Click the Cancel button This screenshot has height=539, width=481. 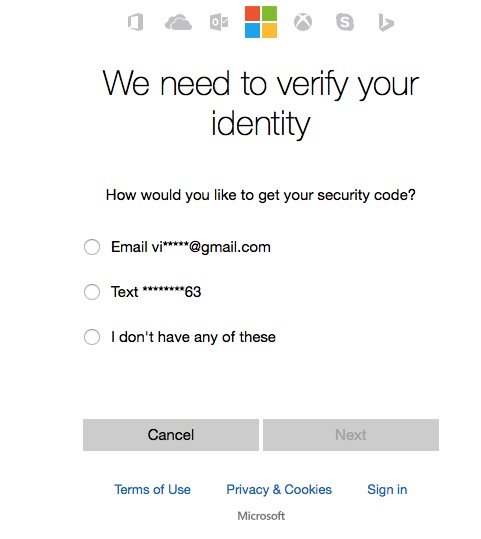pyautogui.click(x=171, y=435)
